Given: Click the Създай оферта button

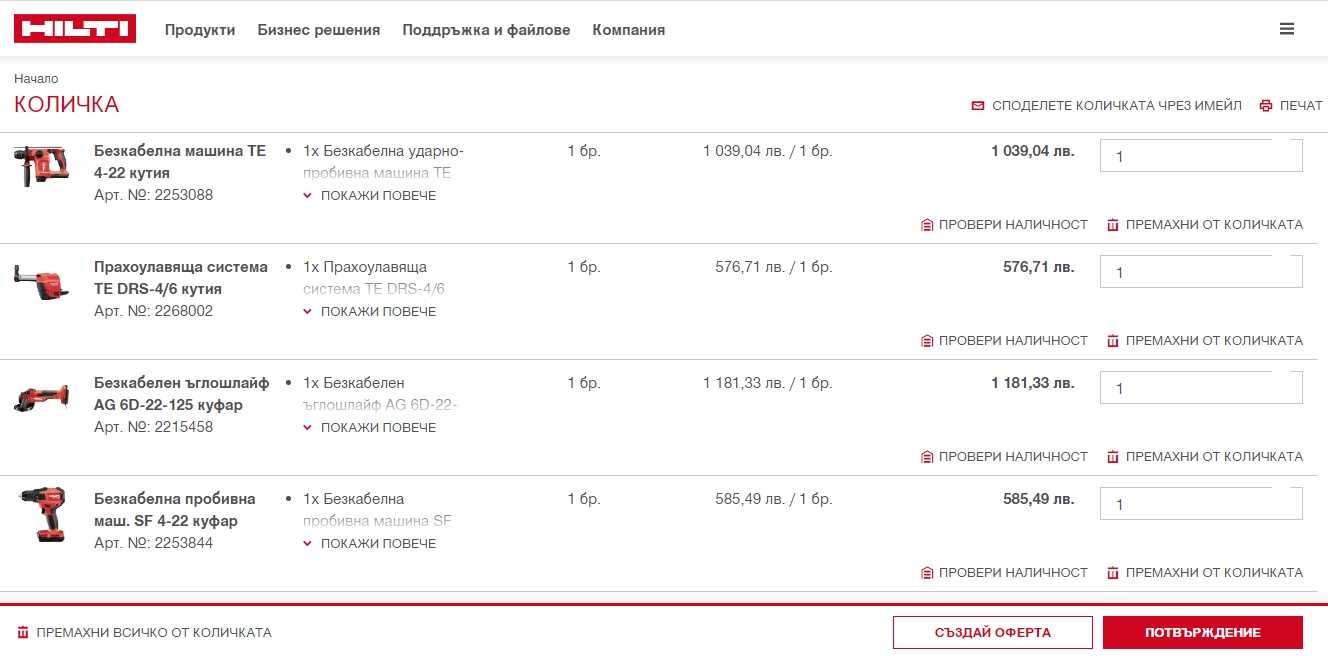Looking at the screenshot, I should pos(993,633).
